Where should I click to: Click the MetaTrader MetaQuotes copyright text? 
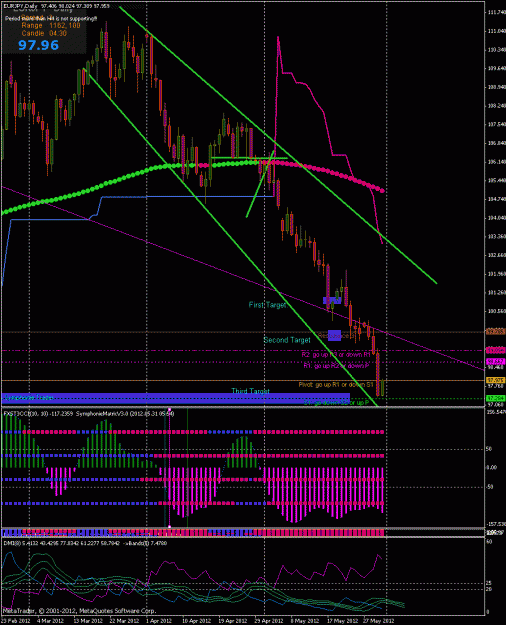click(80, 611)
